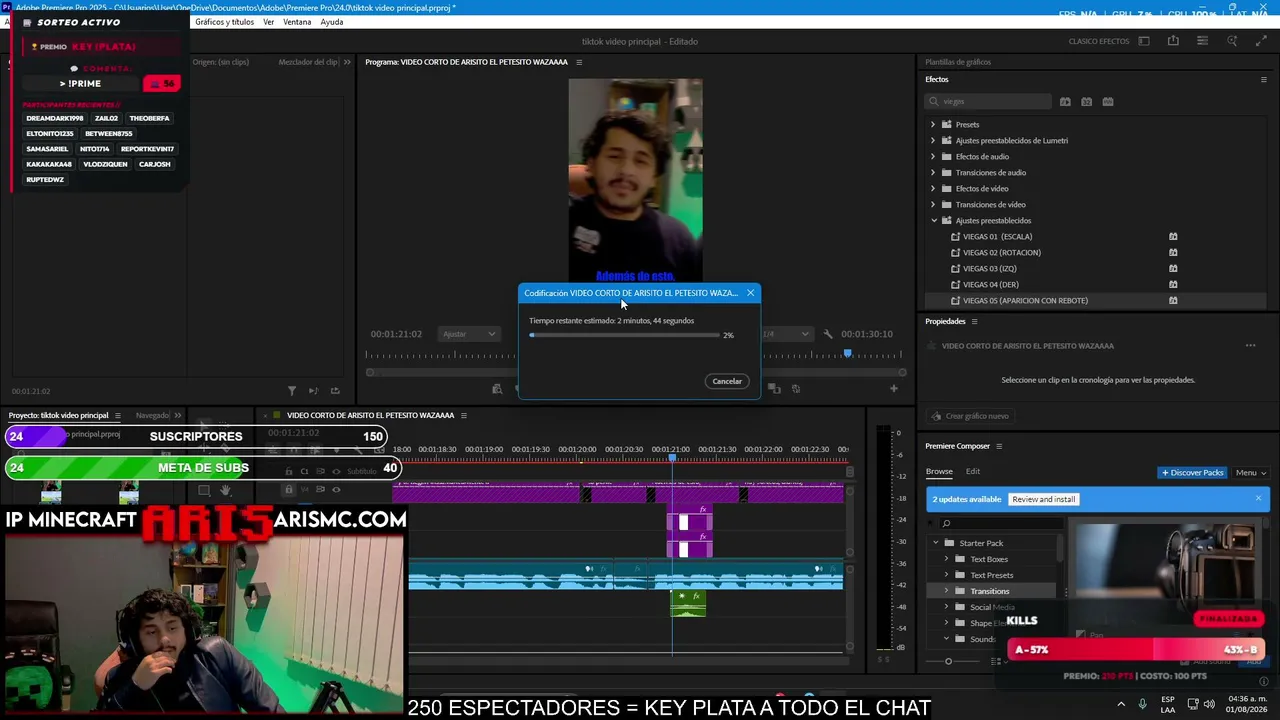This screenshot has height=720, width=1280.
Task: Select the VIEGAS 03 (IZQ) preset
Action: [989, 269]
